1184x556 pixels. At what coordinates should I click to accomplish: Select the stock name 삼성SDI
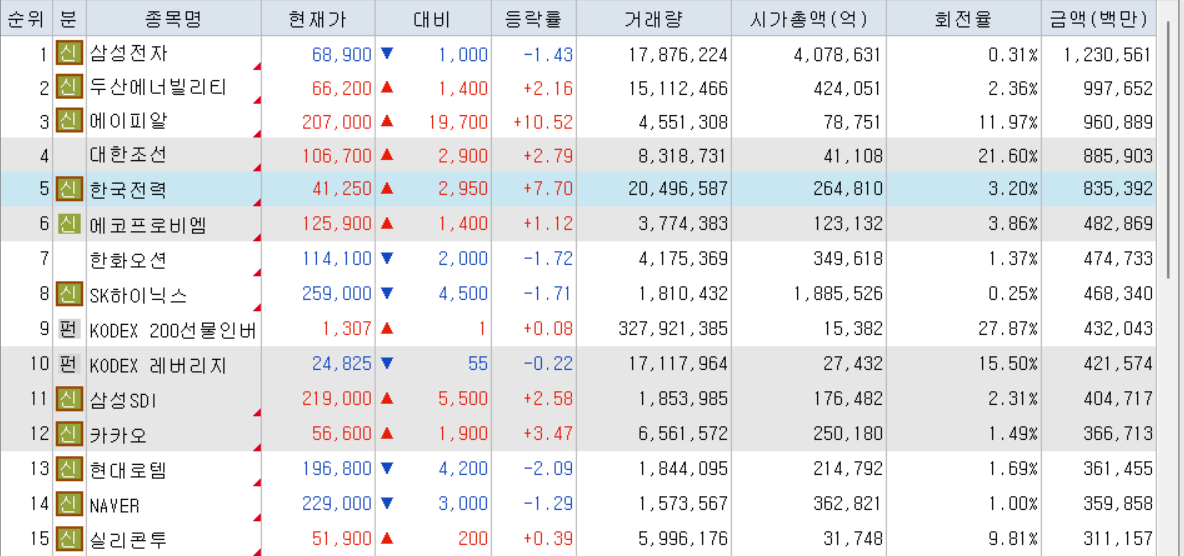(123, 399)
